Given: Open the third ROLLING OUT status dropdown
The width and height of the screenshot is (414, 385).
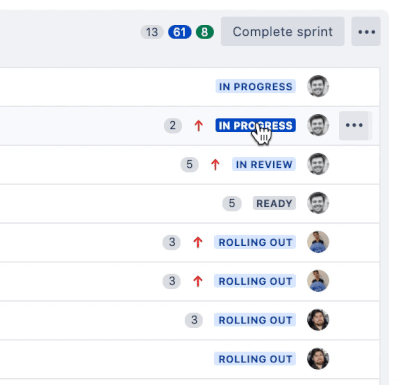Looking at the screenshot, I should pos(255,320).
